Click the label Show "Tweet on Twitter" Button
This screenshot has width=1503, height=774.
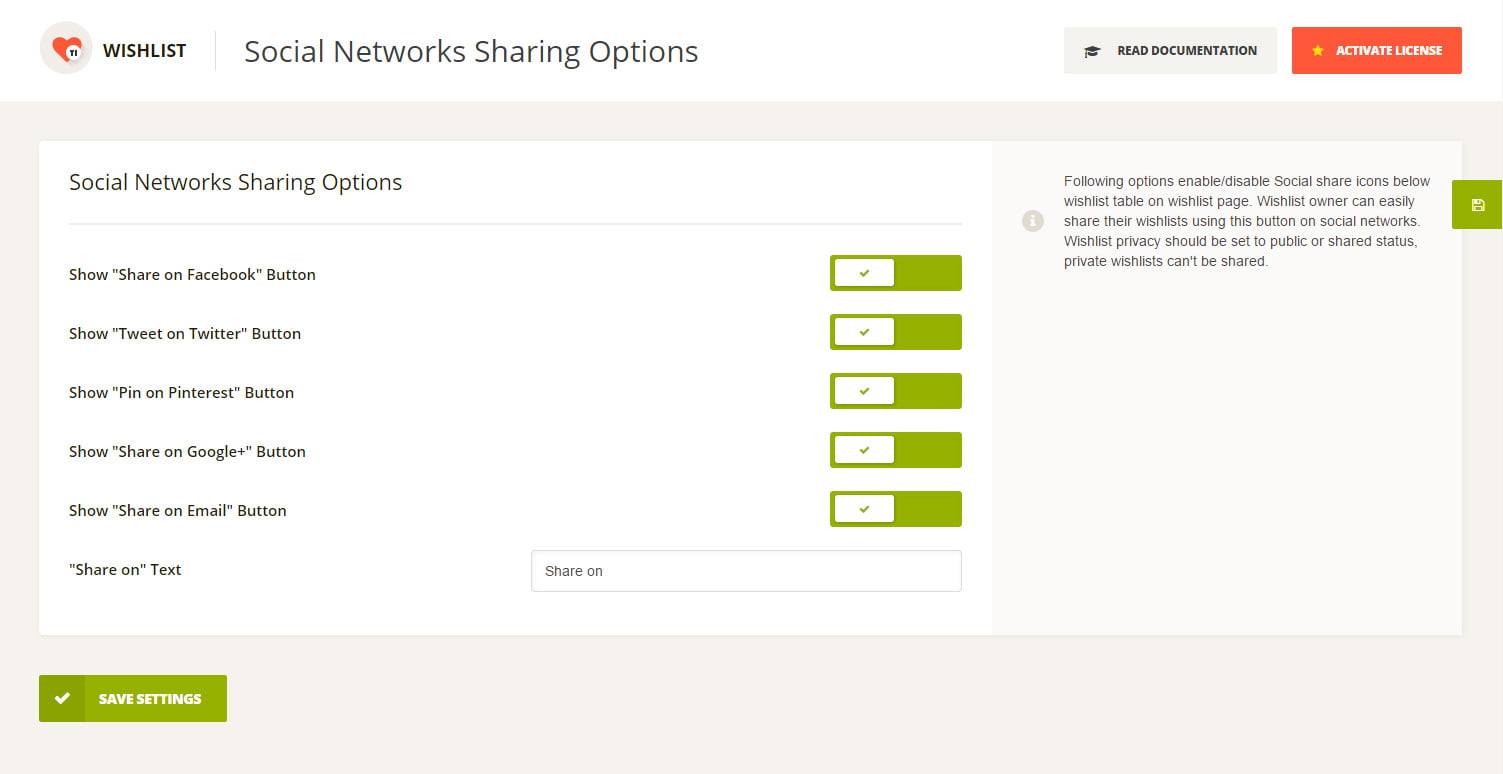[185, 333]
